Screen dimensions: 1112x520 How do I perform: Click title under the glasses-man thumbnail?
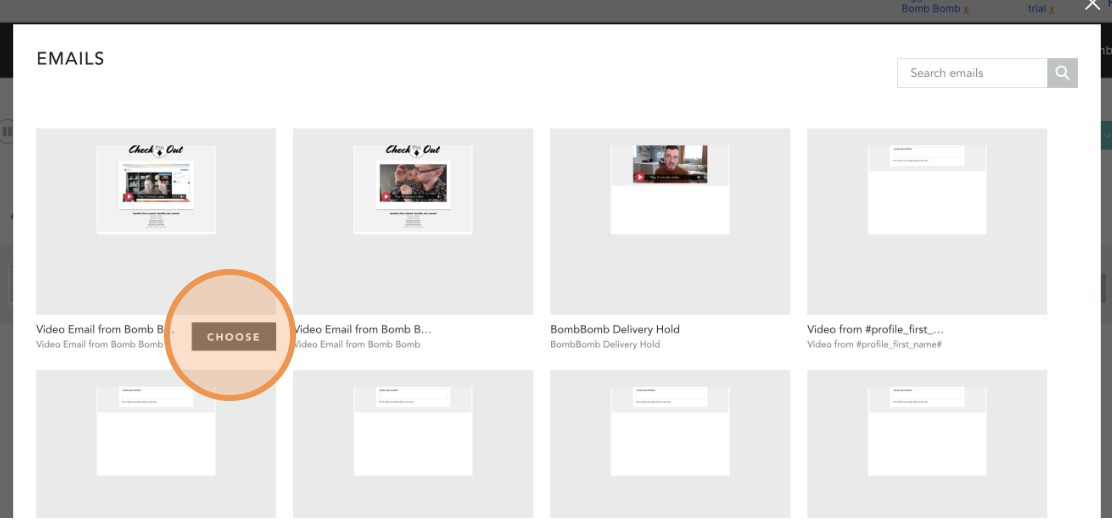(x=362, y=330)
